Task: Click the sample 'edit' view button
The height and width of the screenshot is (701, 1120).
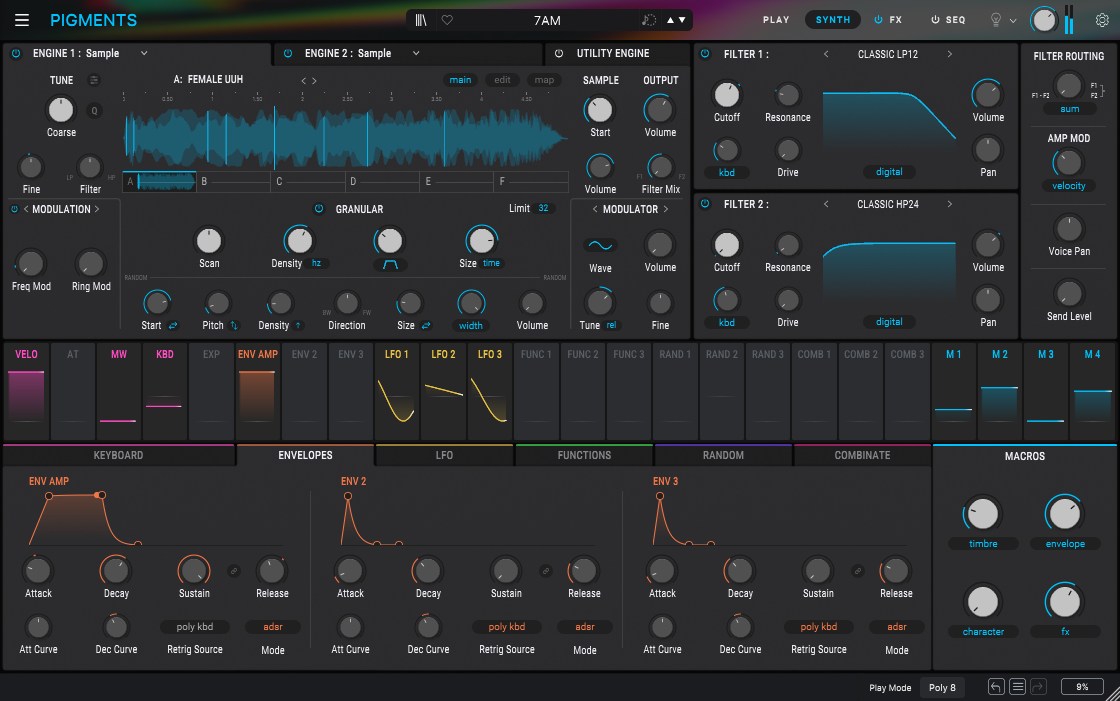Action: pyautogui.click(x=502, y=80)
